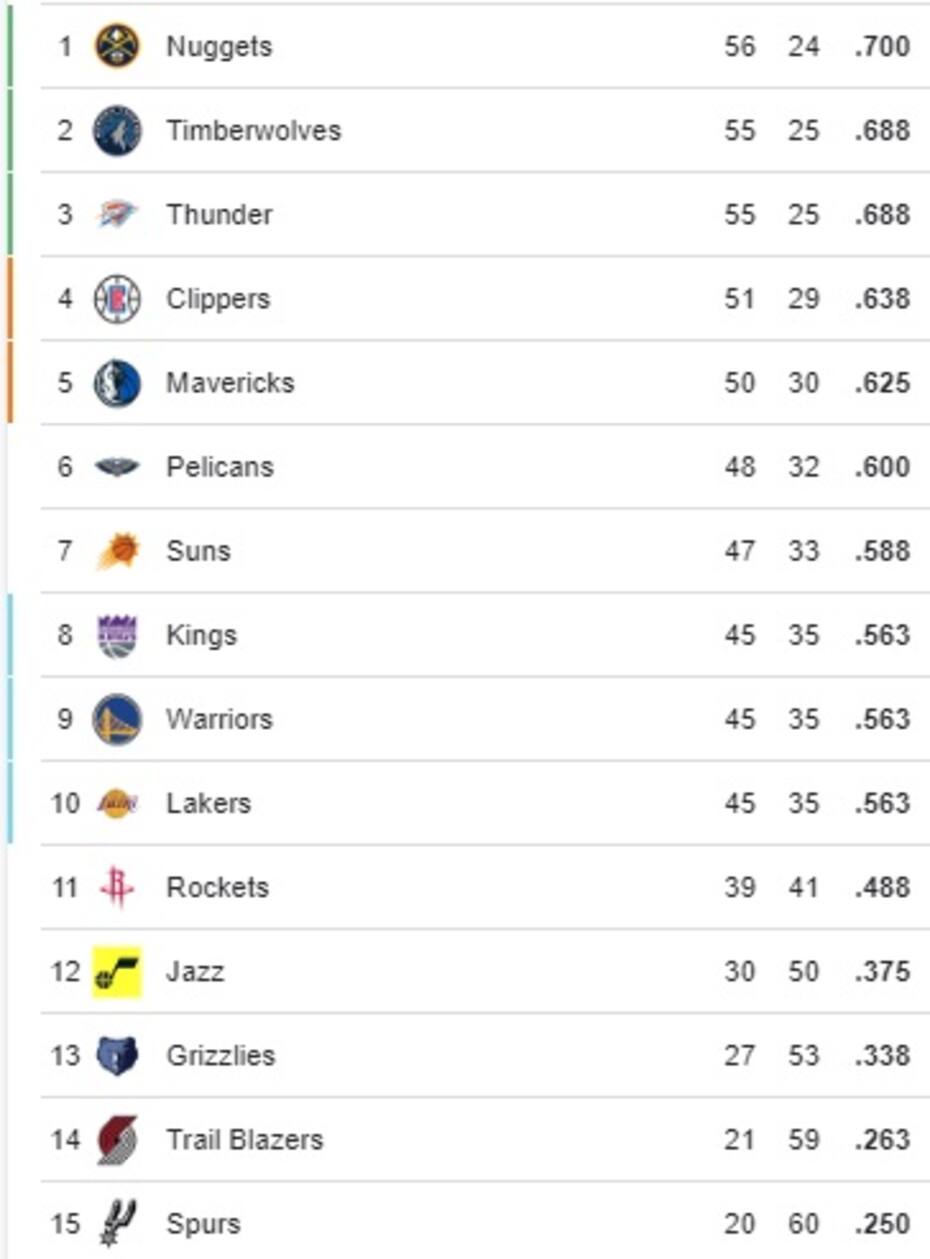930x1259 pixels.
Task: Click the Warriors team logo
Action: click(x=117, y=720)
